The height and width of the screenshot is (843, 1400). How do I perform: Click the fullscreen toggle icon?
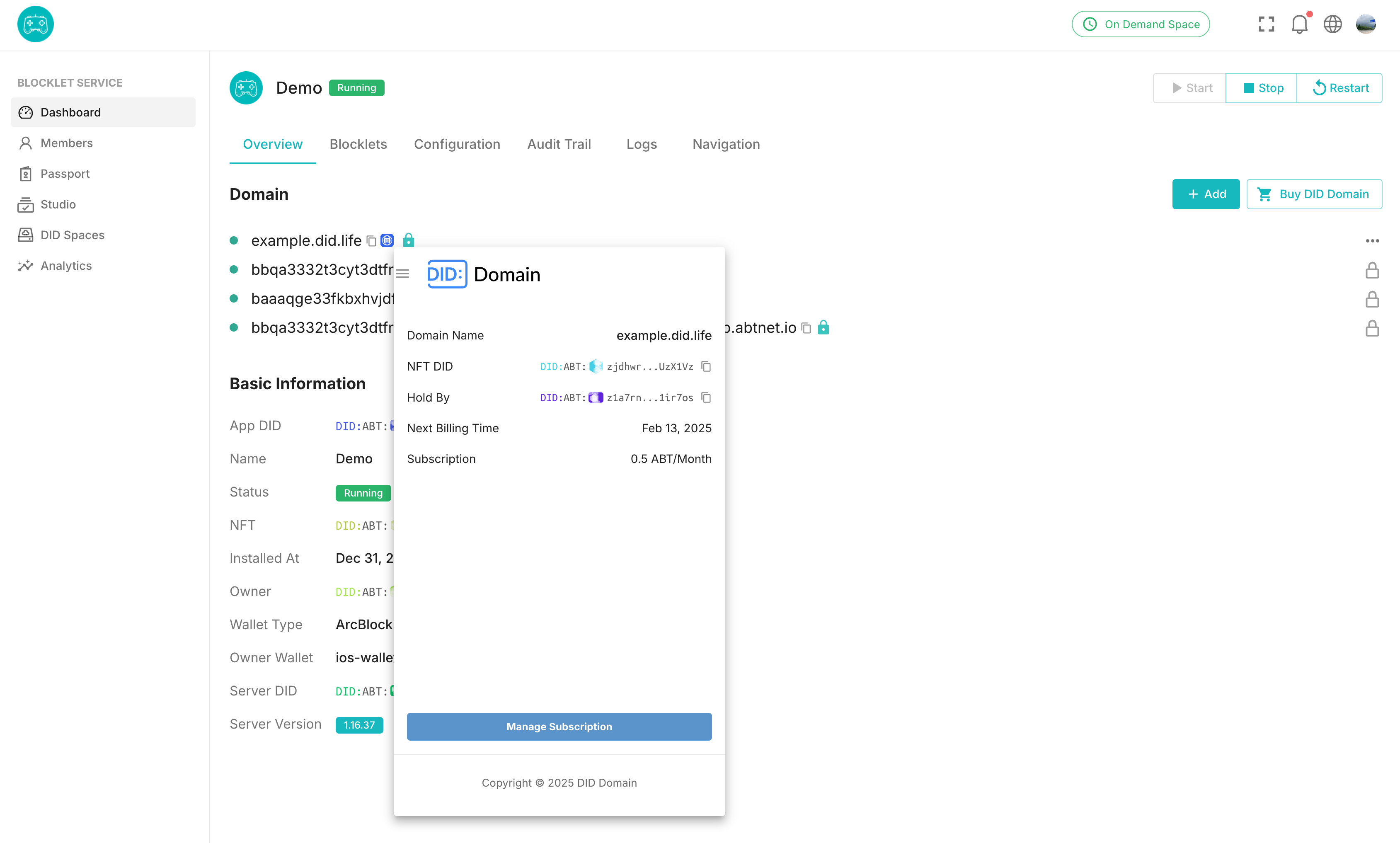pos(1266,24)
